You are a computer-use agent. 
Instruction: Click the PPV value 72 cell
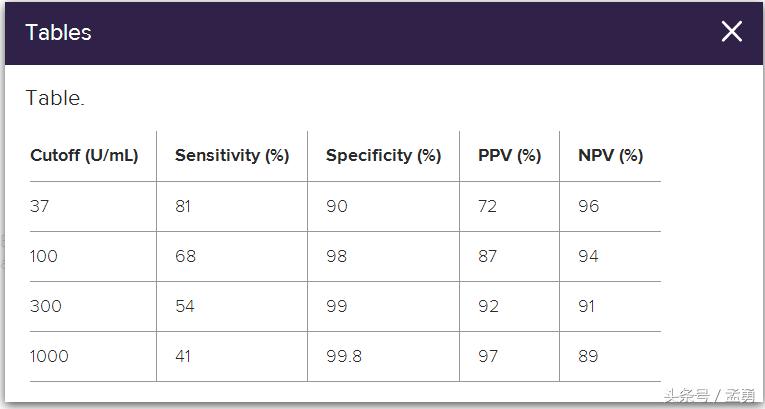coord(488,206)
